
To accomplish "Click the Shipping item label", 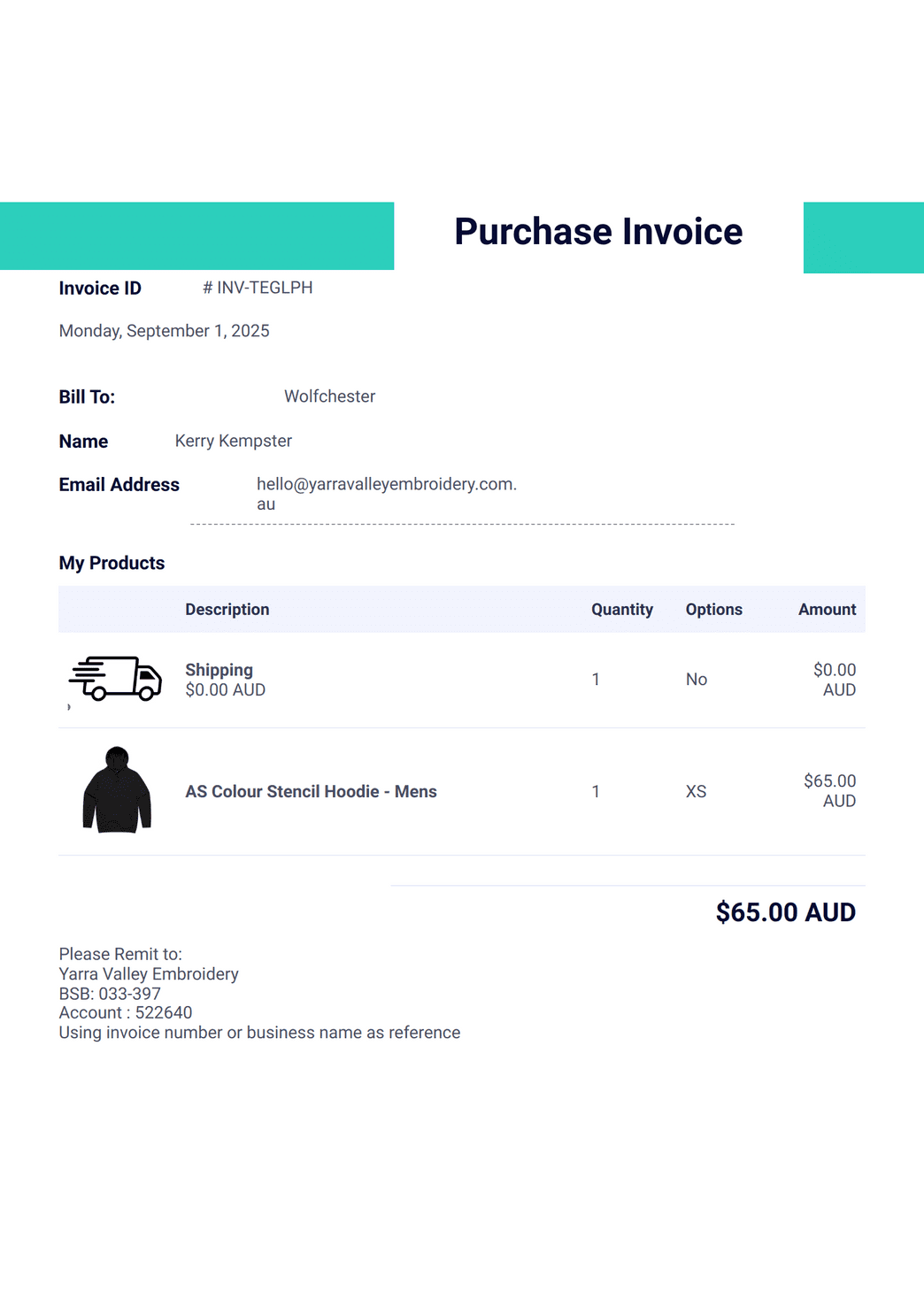I will click(219, 670).
